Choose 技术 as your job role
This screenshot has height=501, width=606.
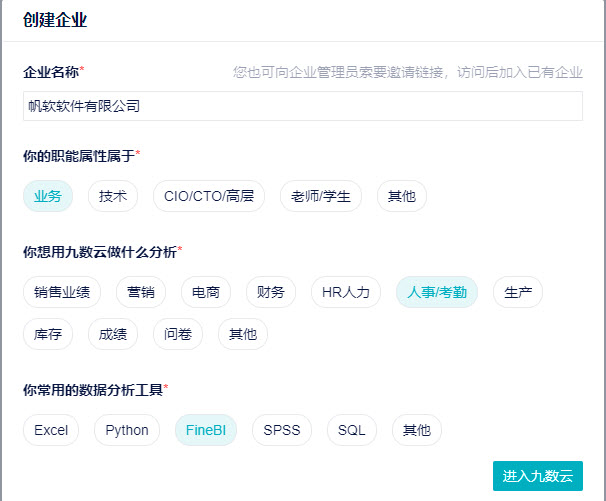click(113, 196)
